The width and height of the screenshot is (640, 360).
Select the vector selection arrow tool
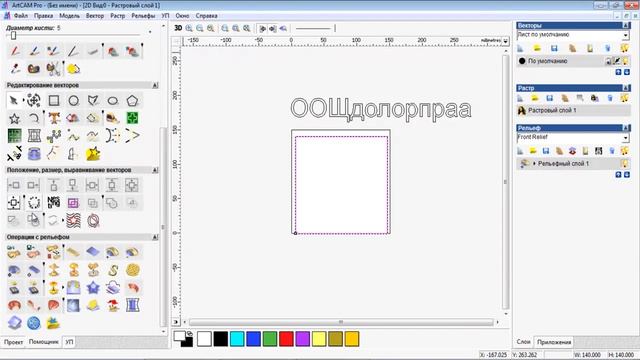pyautogui.click(x=14, y=100)
